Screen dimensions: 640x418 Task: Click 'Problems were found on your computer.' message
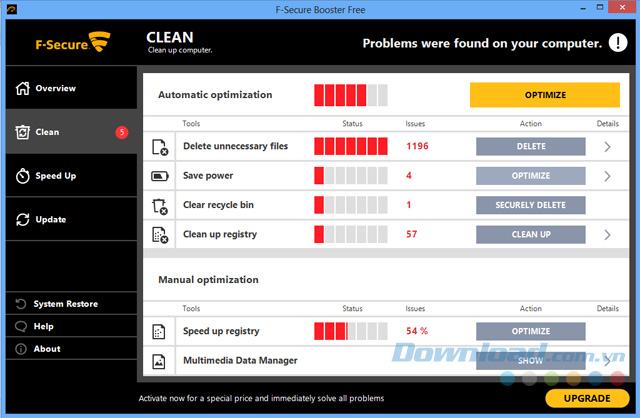(482, 43)
